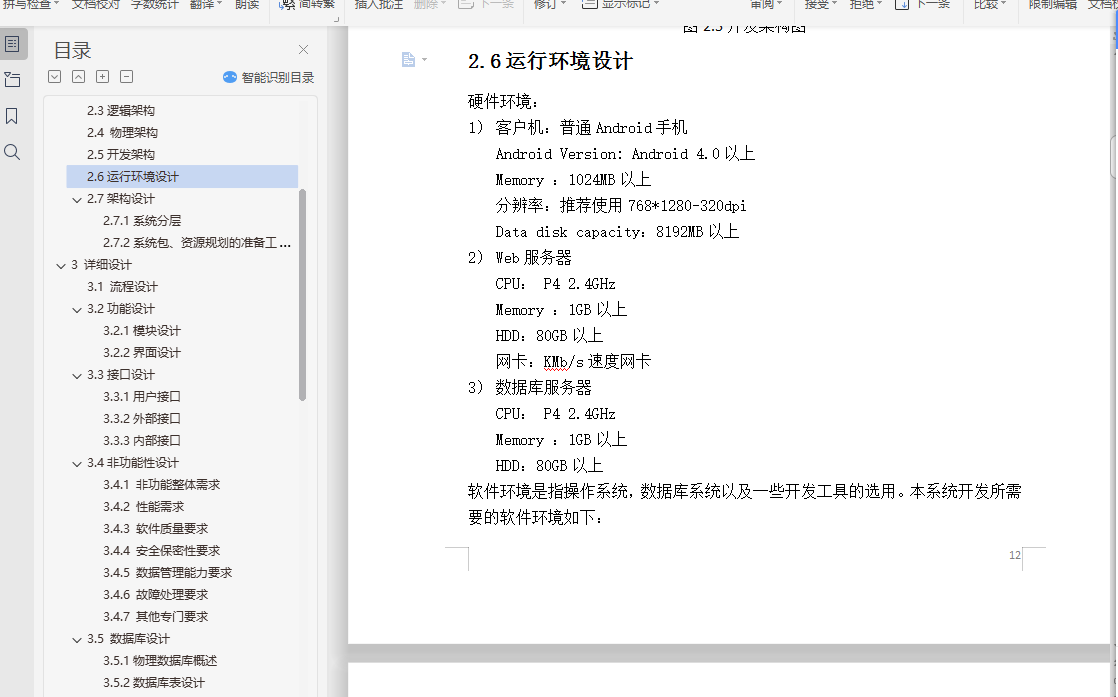Open the bookmark pane icon in sidebar
This screenshot has height=697, width=1118.
coord(12,116)
